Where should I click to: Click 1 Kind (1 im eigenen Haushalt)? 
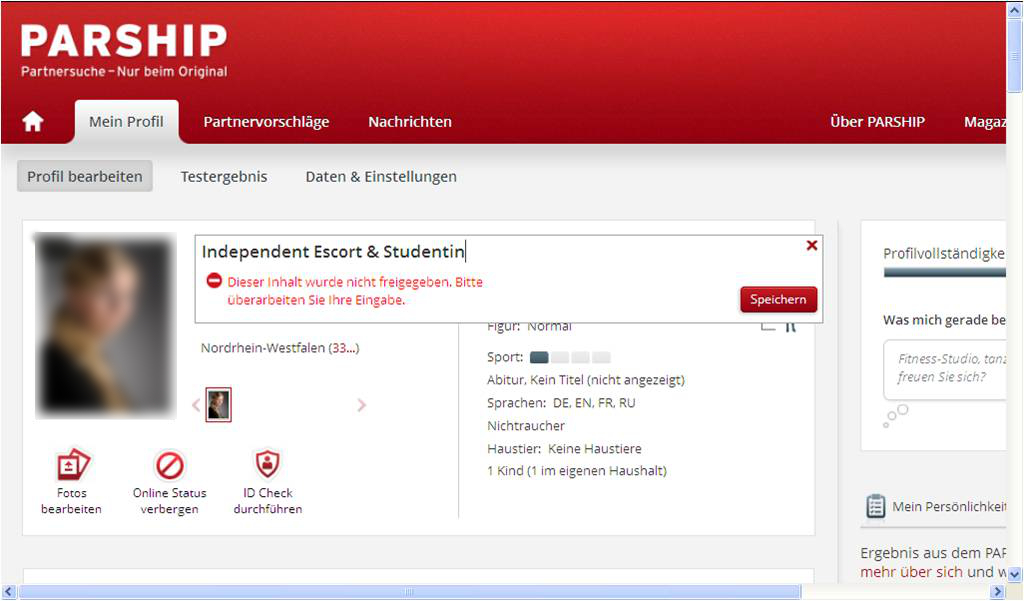coord(577,471)
